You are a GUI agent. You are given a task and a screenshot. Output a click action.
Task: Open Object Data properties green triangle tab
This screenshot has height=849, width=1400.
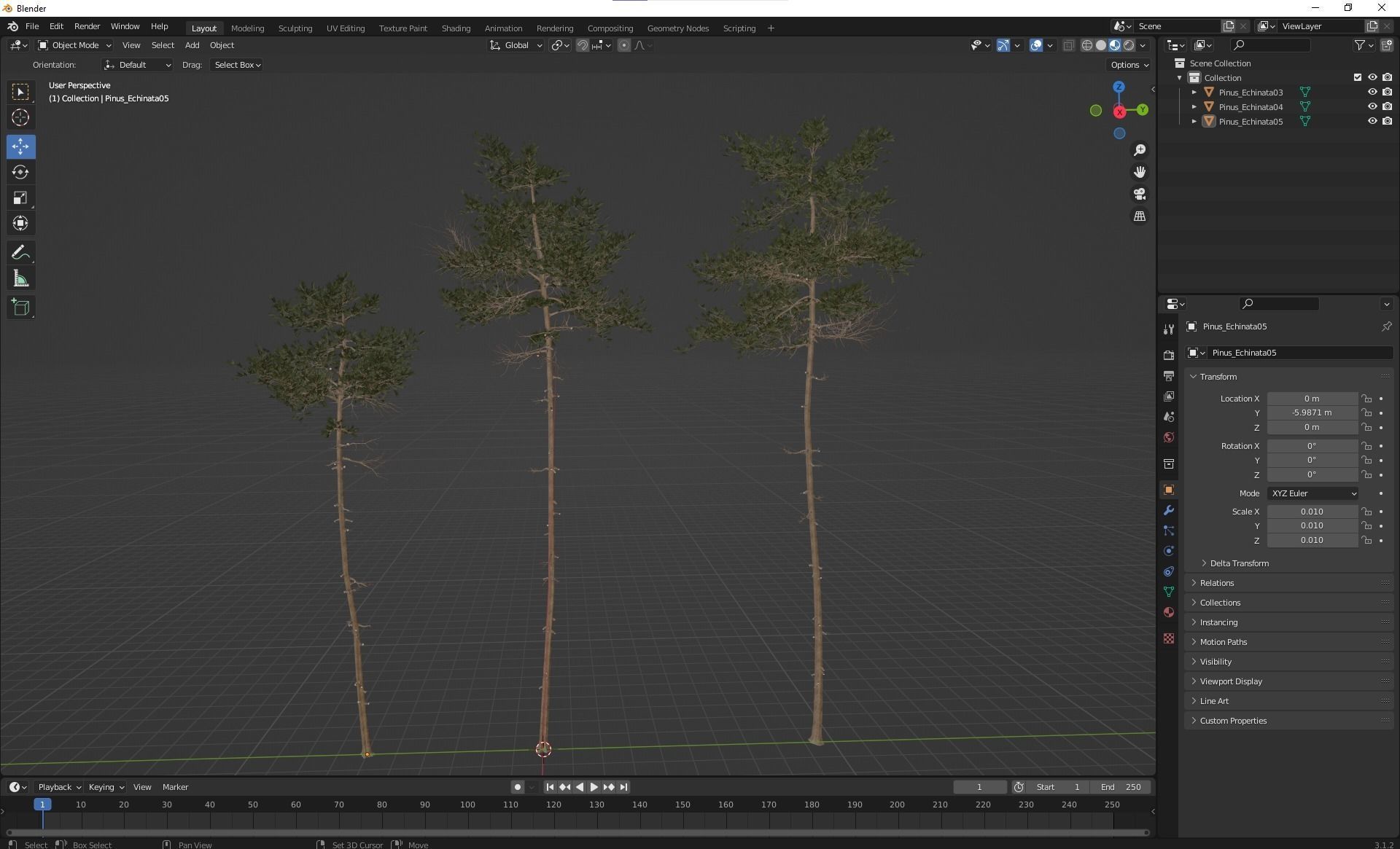click(x=1169, y=592)
